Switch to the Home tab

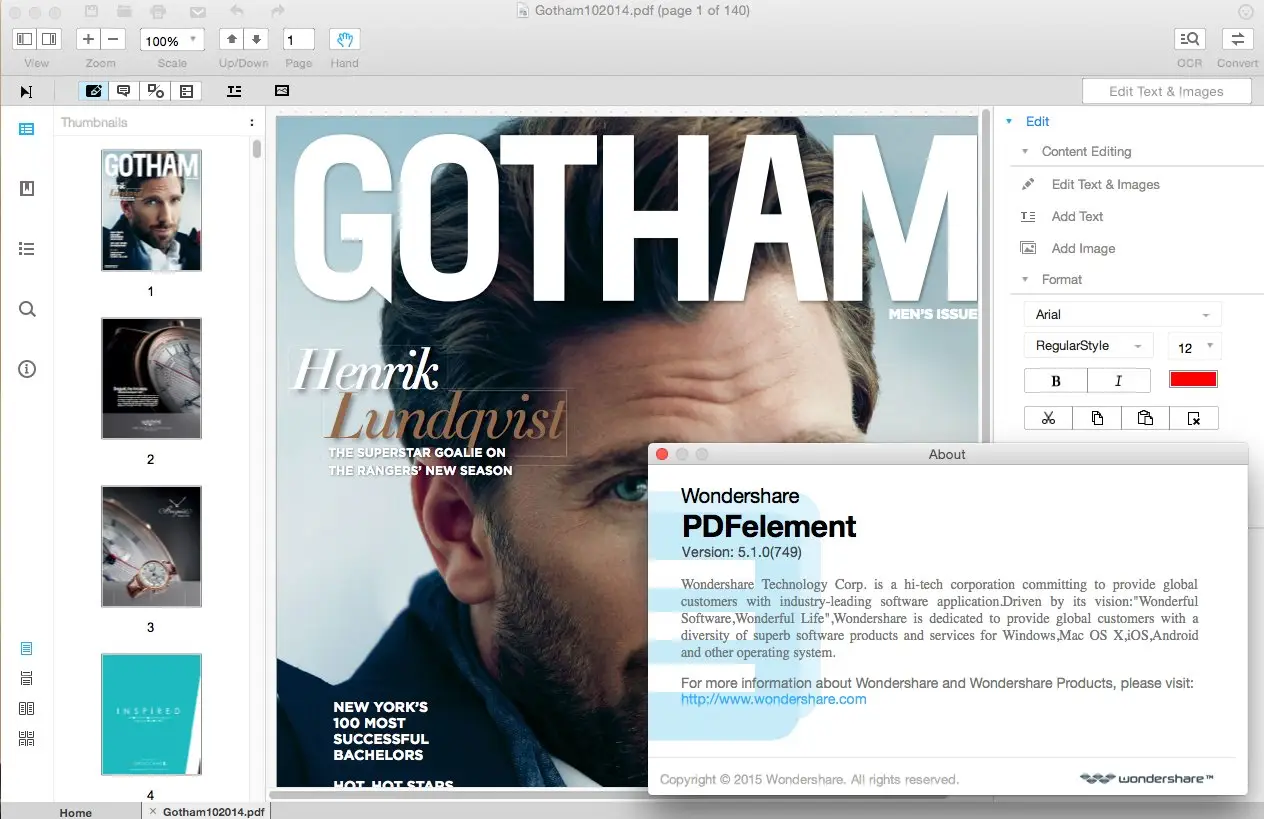coord(76,812)
